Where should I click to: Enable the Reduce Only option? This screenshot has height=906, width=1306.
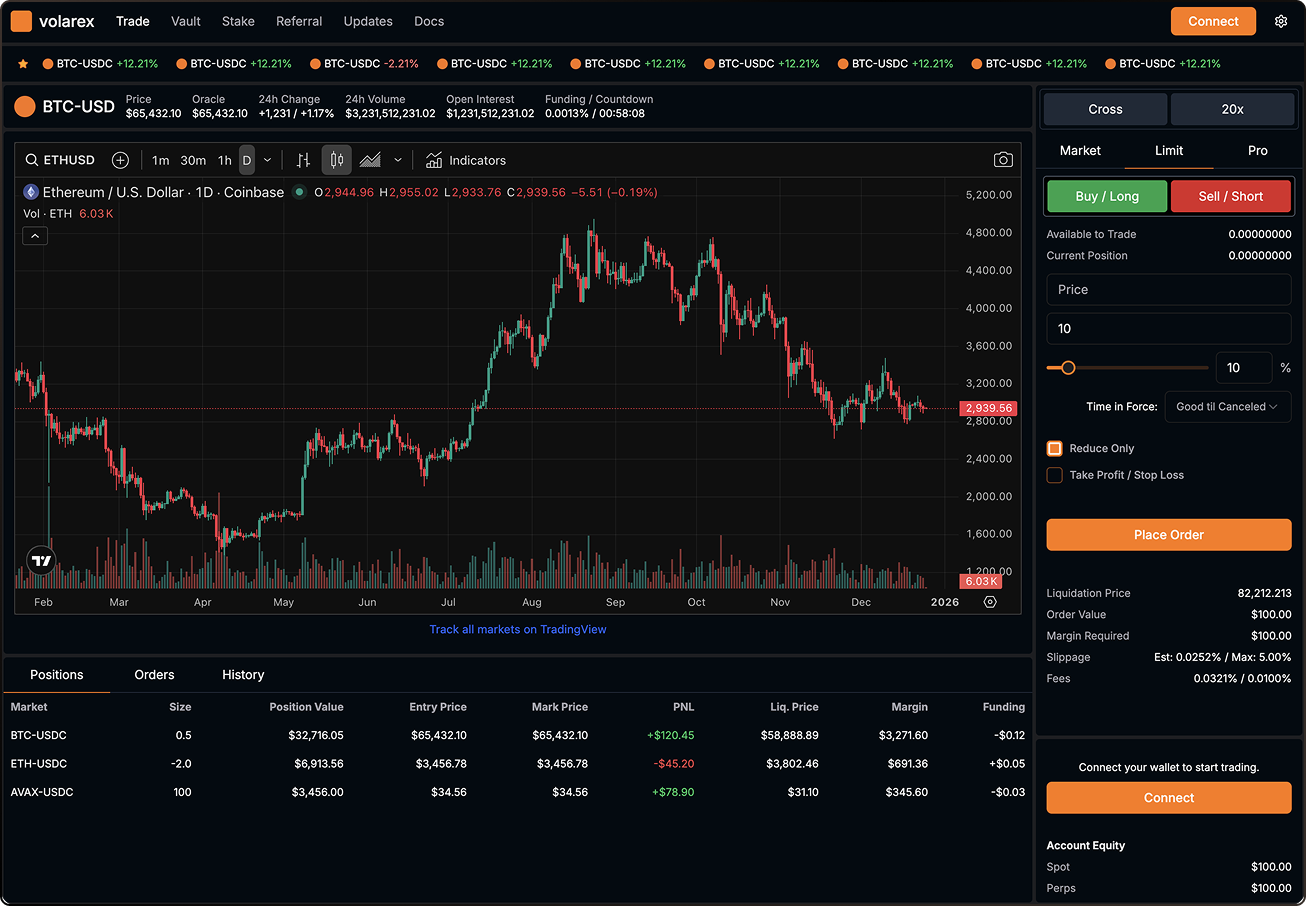[x=1054, y=448]
